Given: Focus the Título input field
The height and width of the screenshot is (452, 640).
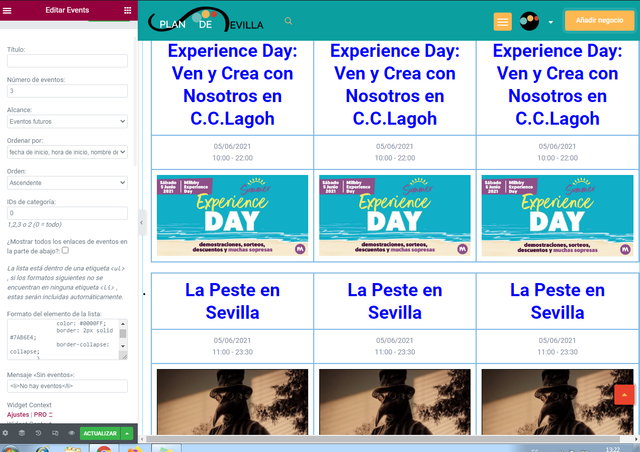Looking at the screenshot, I should pyautogui.click(x=67, y=61).
